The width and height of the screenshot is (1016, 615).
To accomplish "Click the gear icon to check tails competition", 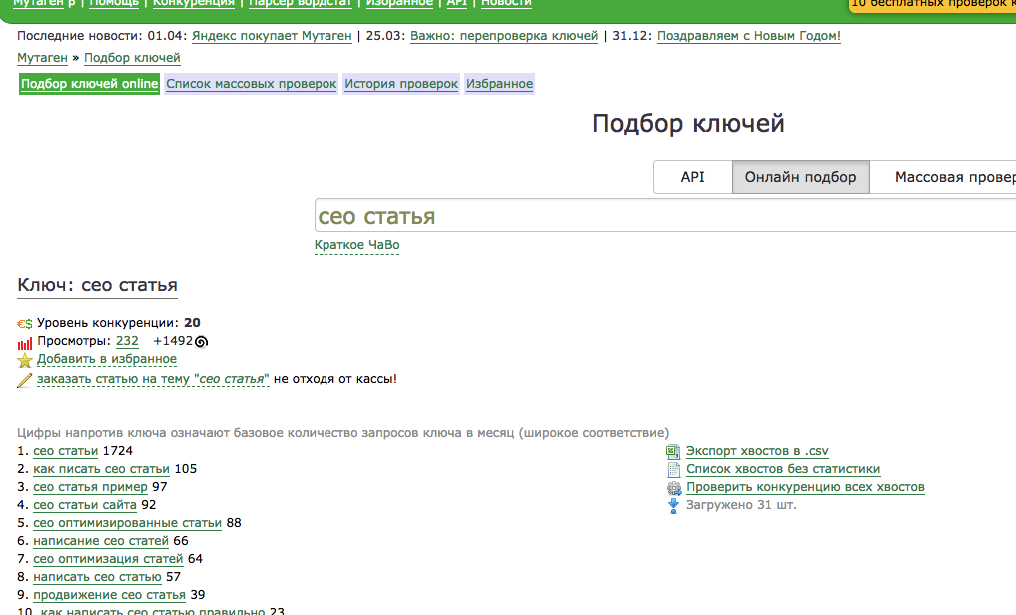I will point(672,487).
